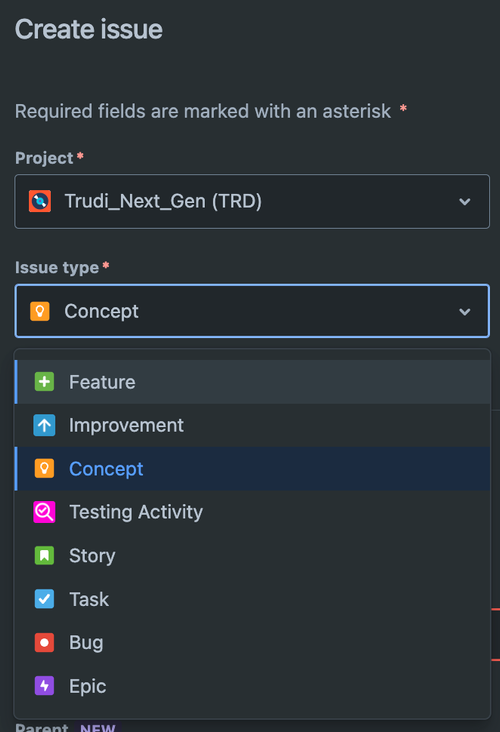Open the Trudi_Next_Gen (TRD) project selector
Viewport: 500px width, 732px height.
252,201
